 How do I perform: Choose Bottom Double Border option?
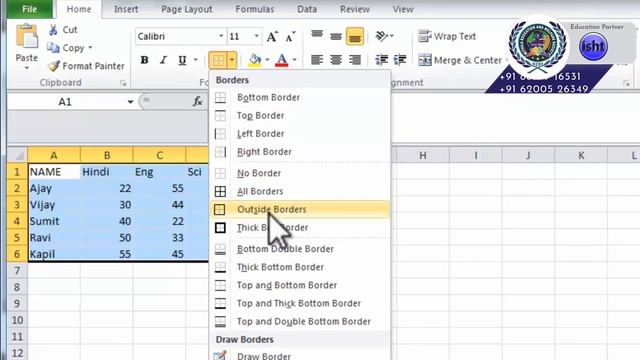[x=300, y=249]
